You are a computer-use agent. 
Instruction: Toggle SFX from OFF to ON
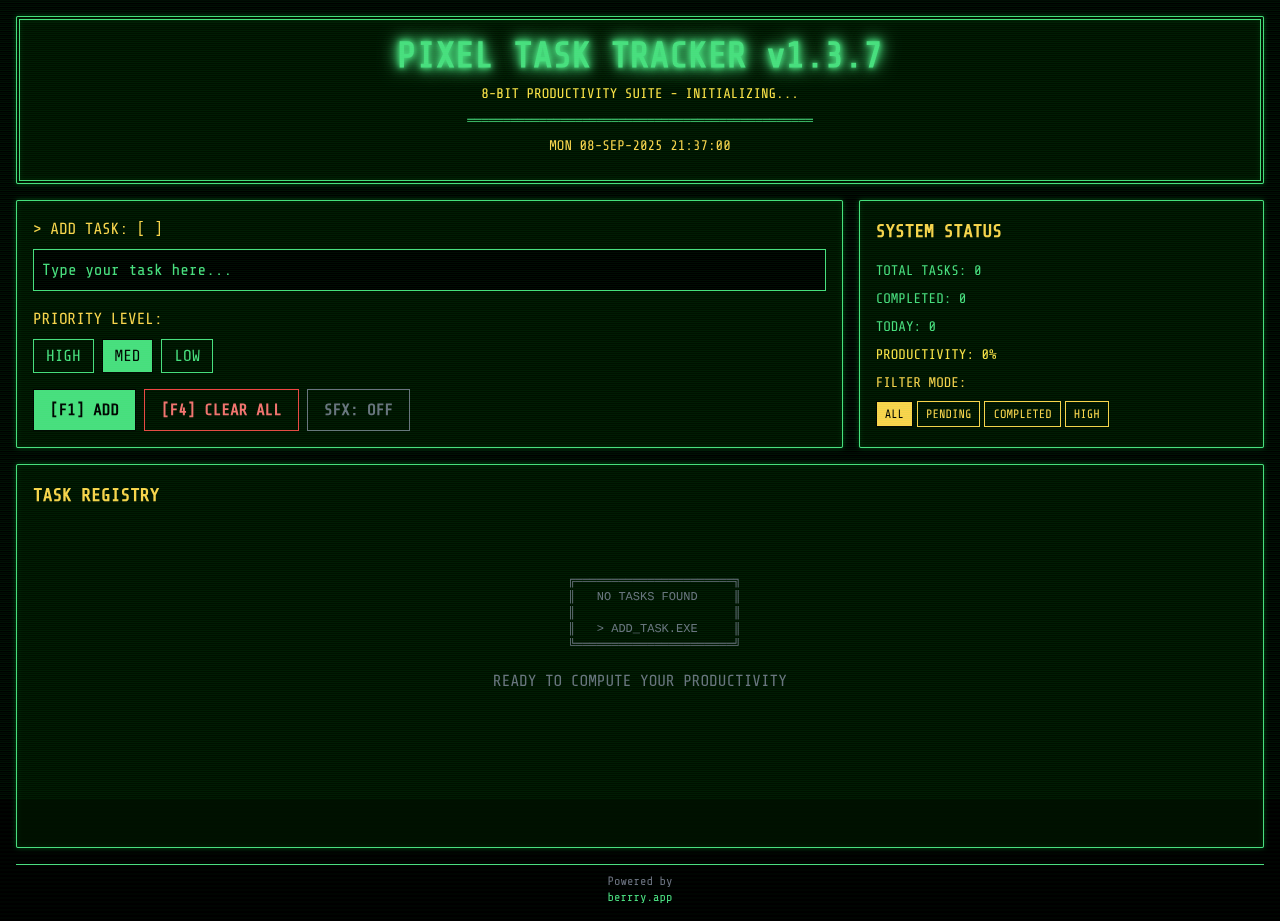pos(358,409)
